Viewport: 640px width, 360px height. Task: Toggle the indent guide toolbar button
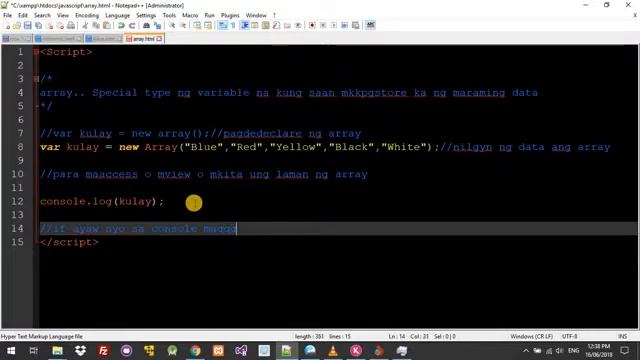click(x=244, y=25)
